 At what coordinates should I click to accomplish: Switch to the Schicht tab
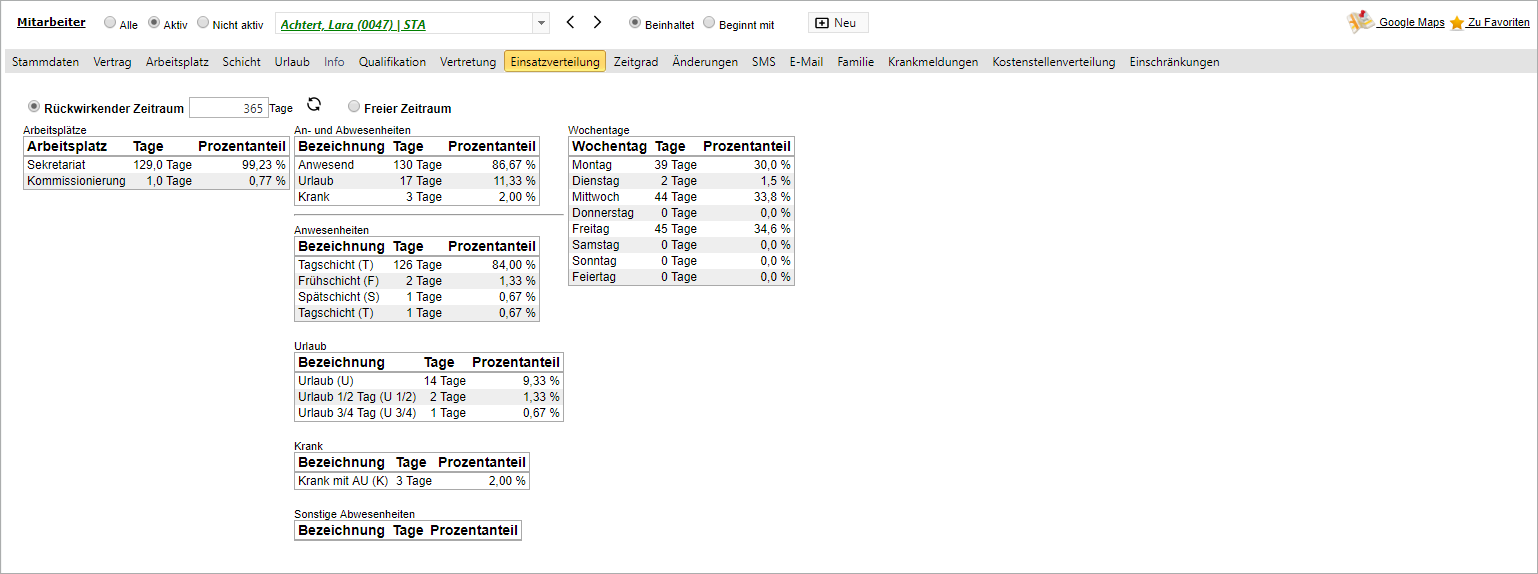(242, 62)
